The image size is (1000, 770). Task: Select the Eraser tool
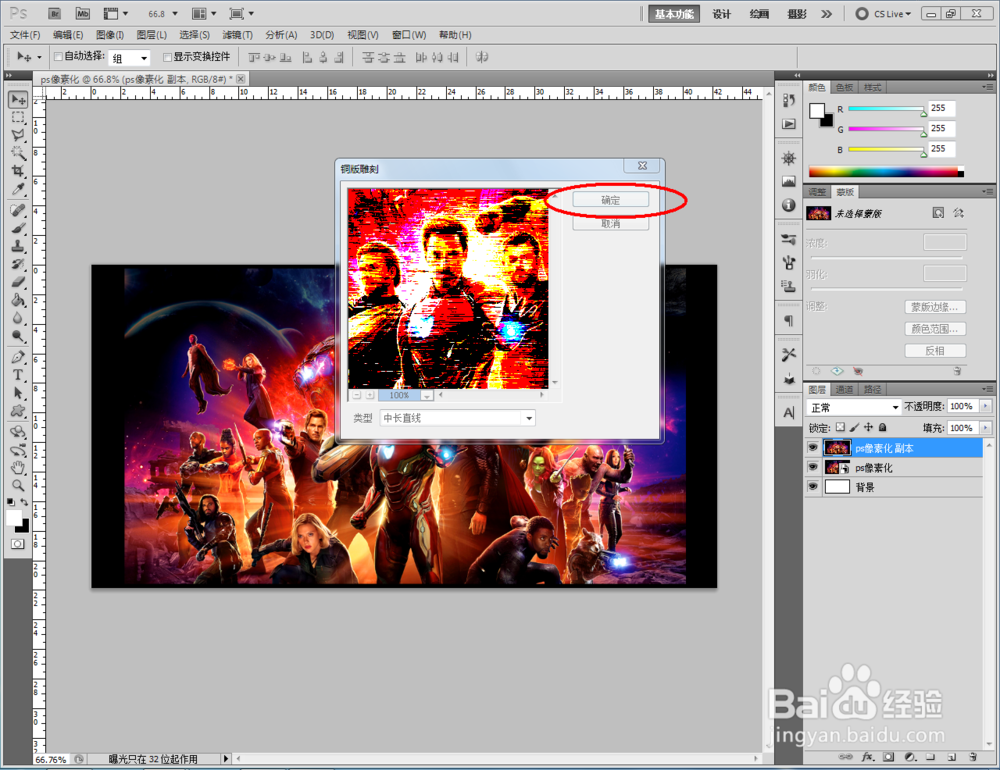[x=18, y=282]
